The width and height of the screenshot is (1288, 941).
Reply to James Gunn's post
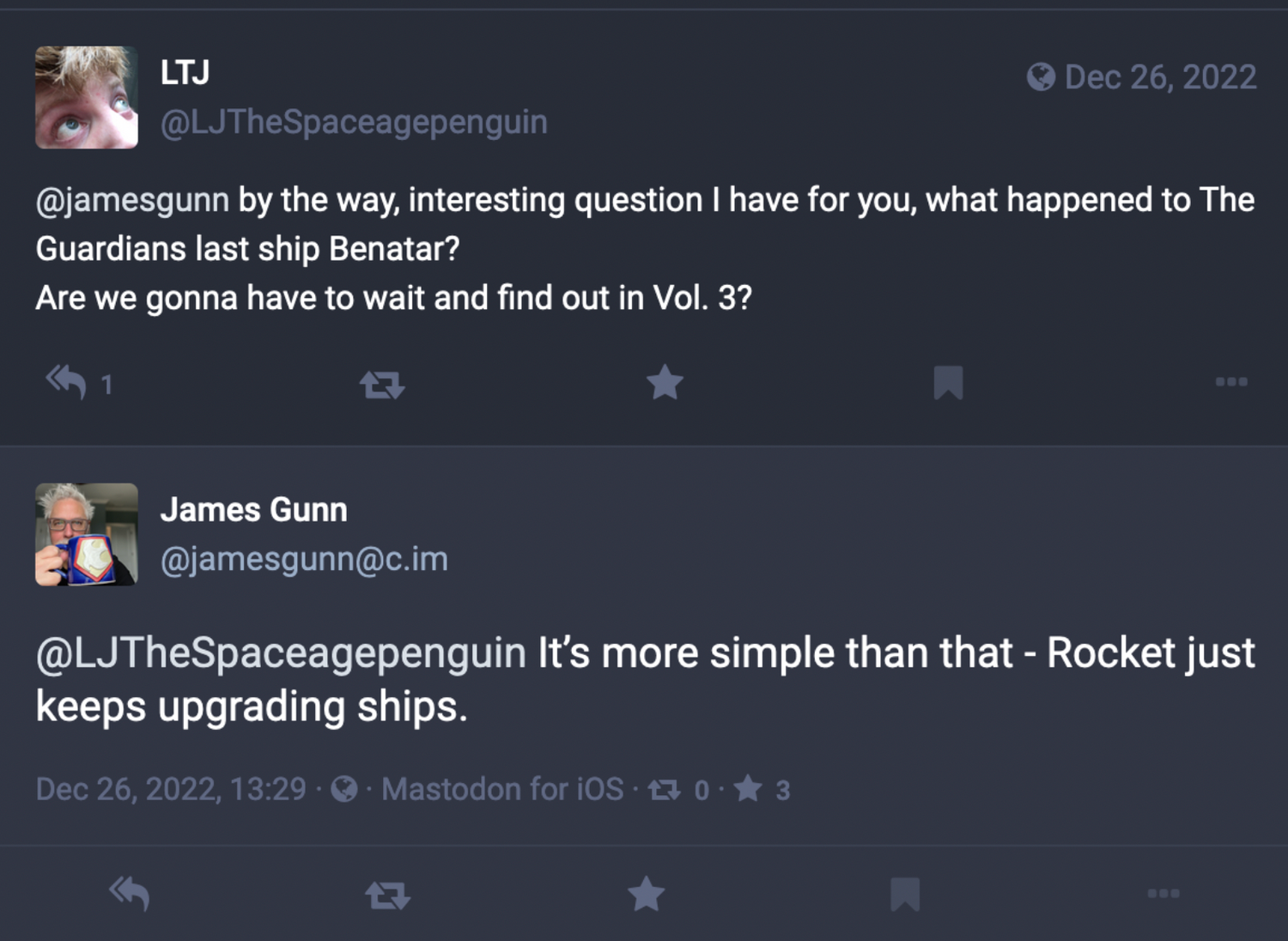tap(130, 894)
